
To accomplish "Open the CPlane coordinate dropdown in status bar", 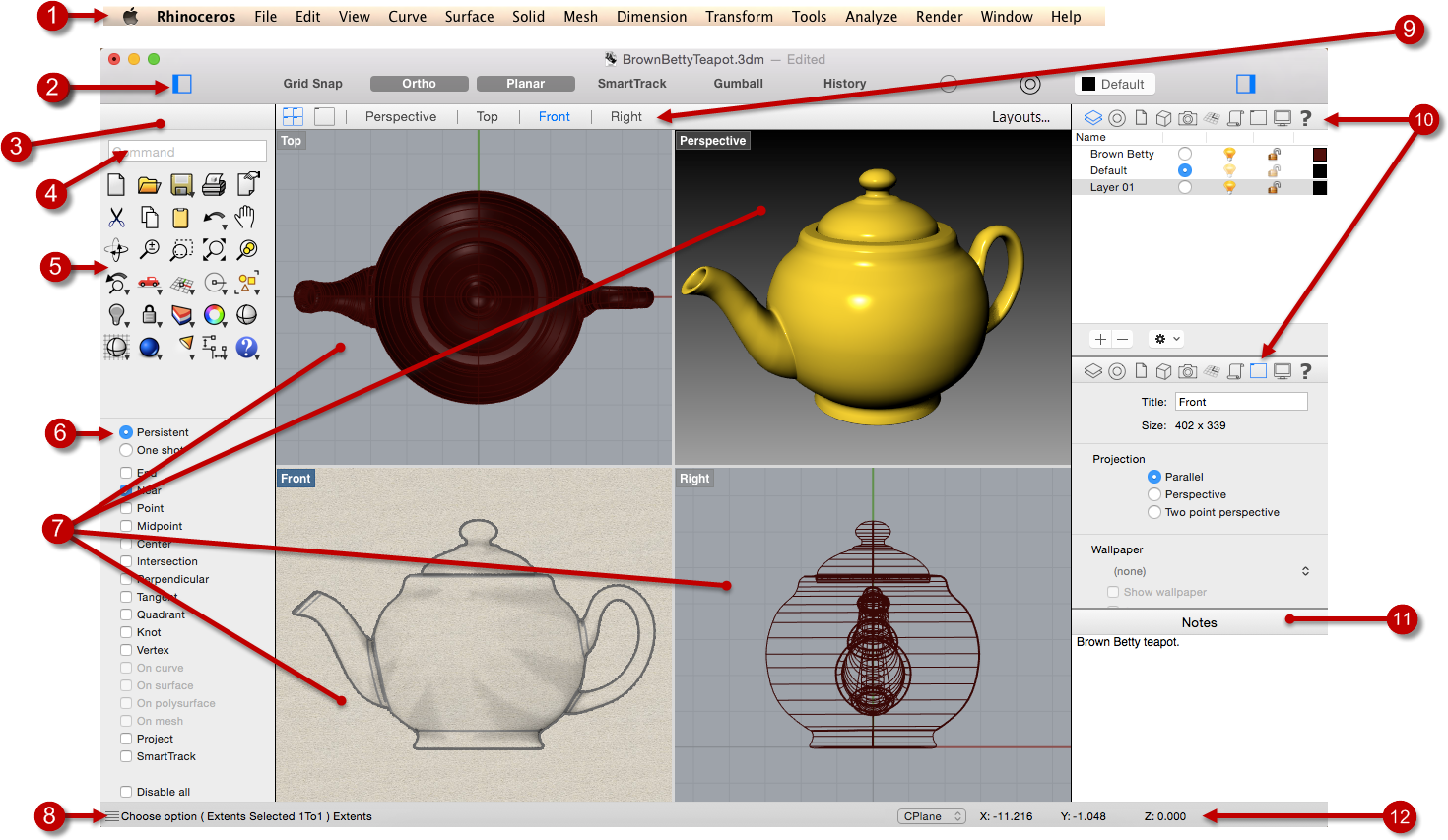I will 931,815.
